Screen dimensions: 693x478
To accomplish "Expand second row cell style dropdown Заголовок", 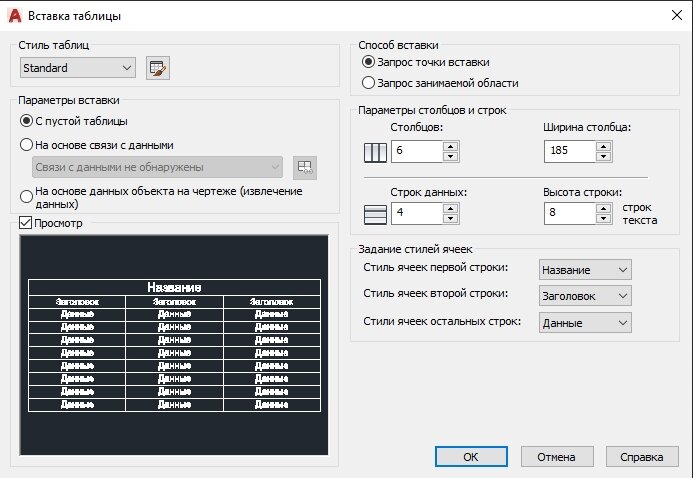I will click(x=585, y=296).
